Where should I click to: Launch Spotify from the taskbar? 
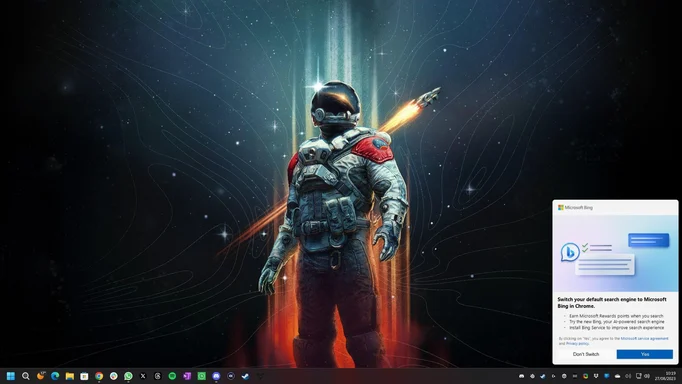point(172,376)
